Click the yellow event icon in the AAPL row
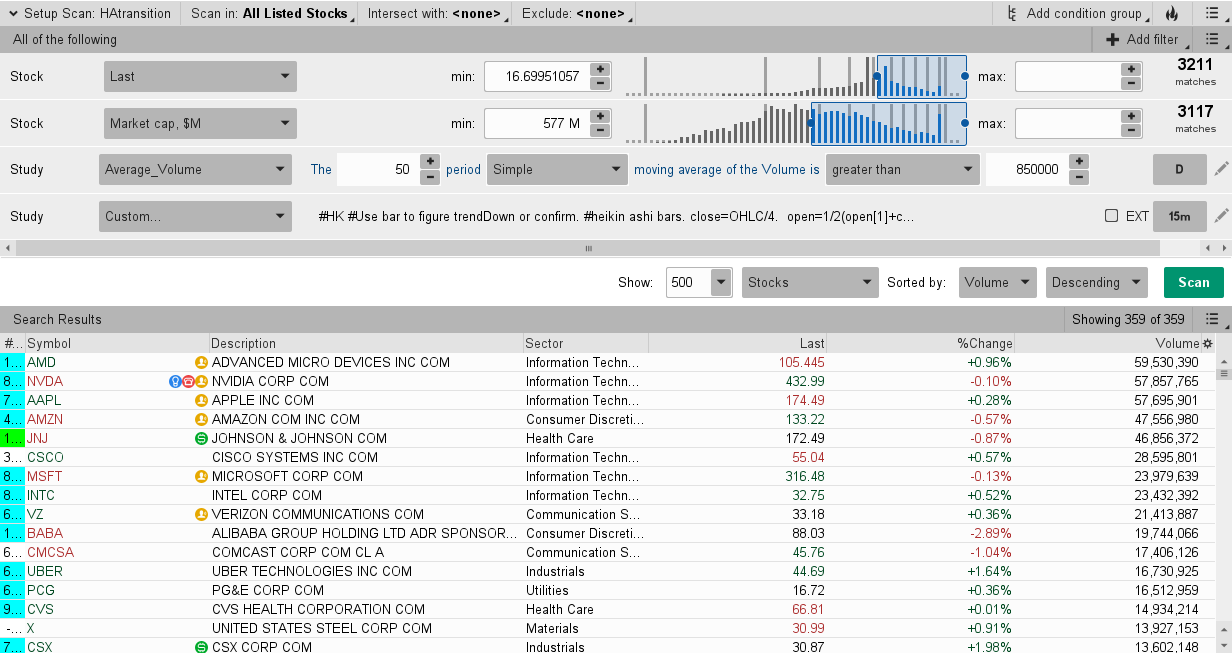 coord(201,400)
